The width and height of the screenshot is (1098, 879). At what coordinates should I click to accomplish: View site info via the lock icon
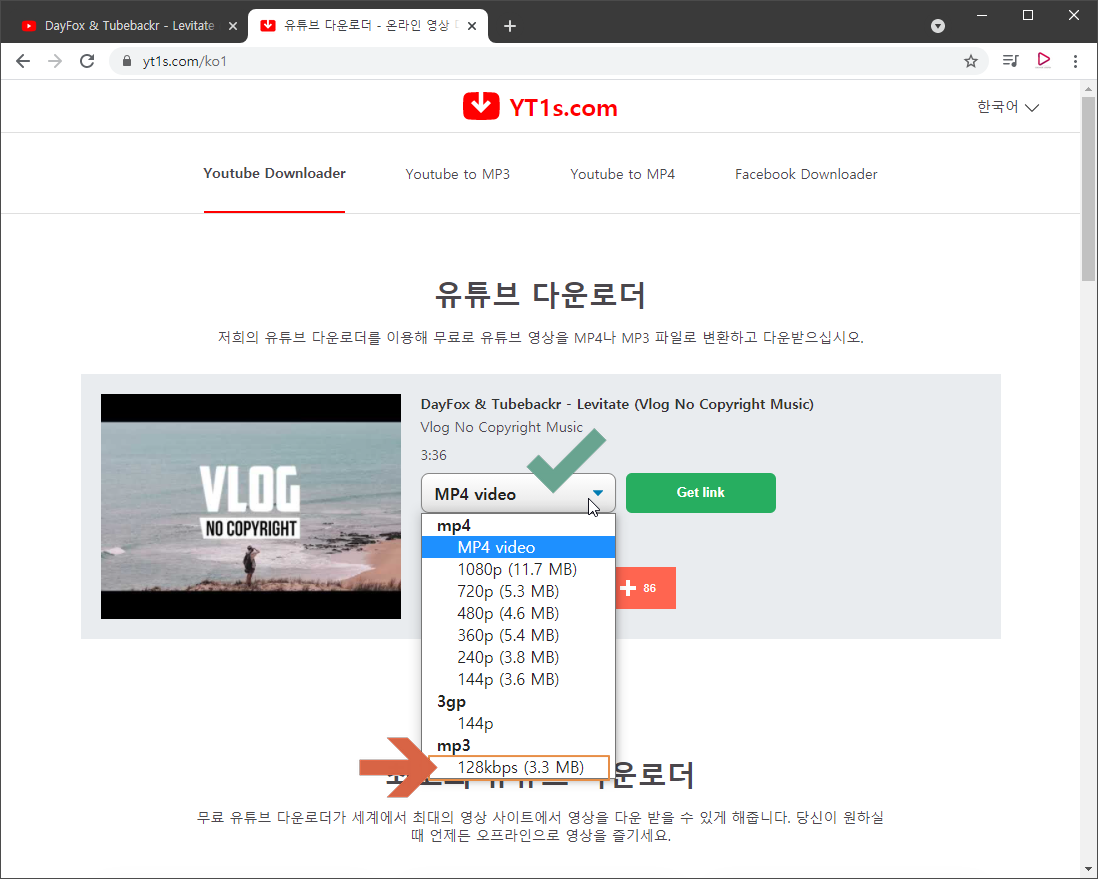click(127, 61)
